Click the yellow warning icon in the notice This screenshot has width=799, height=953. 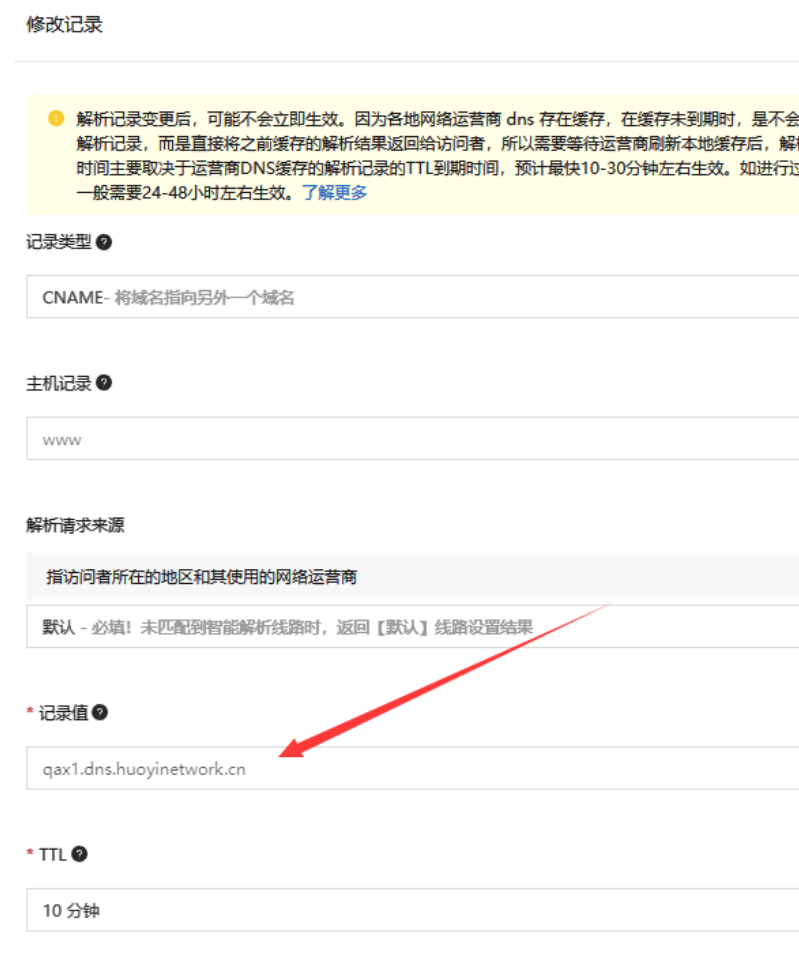coord(55,118)
